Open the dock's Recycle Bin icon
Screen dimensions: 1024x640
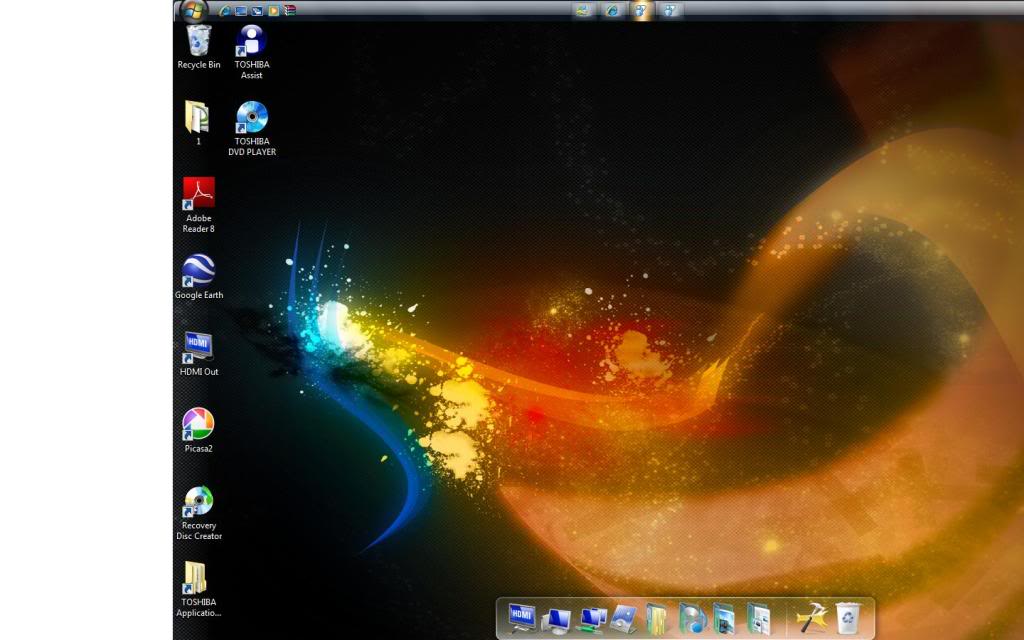point(848,618)
